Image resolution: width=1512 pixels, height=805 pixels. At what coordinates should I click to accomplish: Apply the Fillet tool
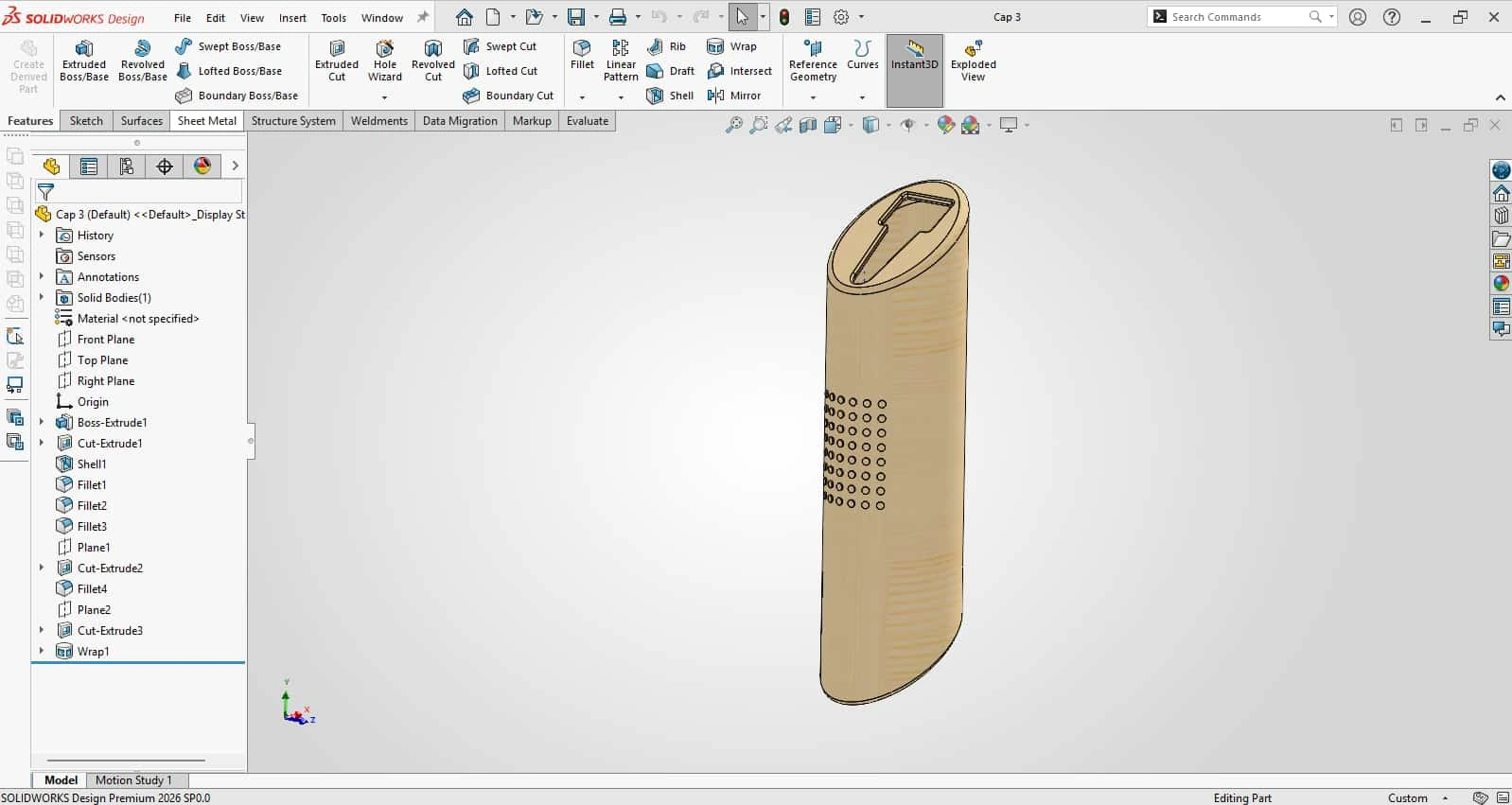tap(582, 55)
